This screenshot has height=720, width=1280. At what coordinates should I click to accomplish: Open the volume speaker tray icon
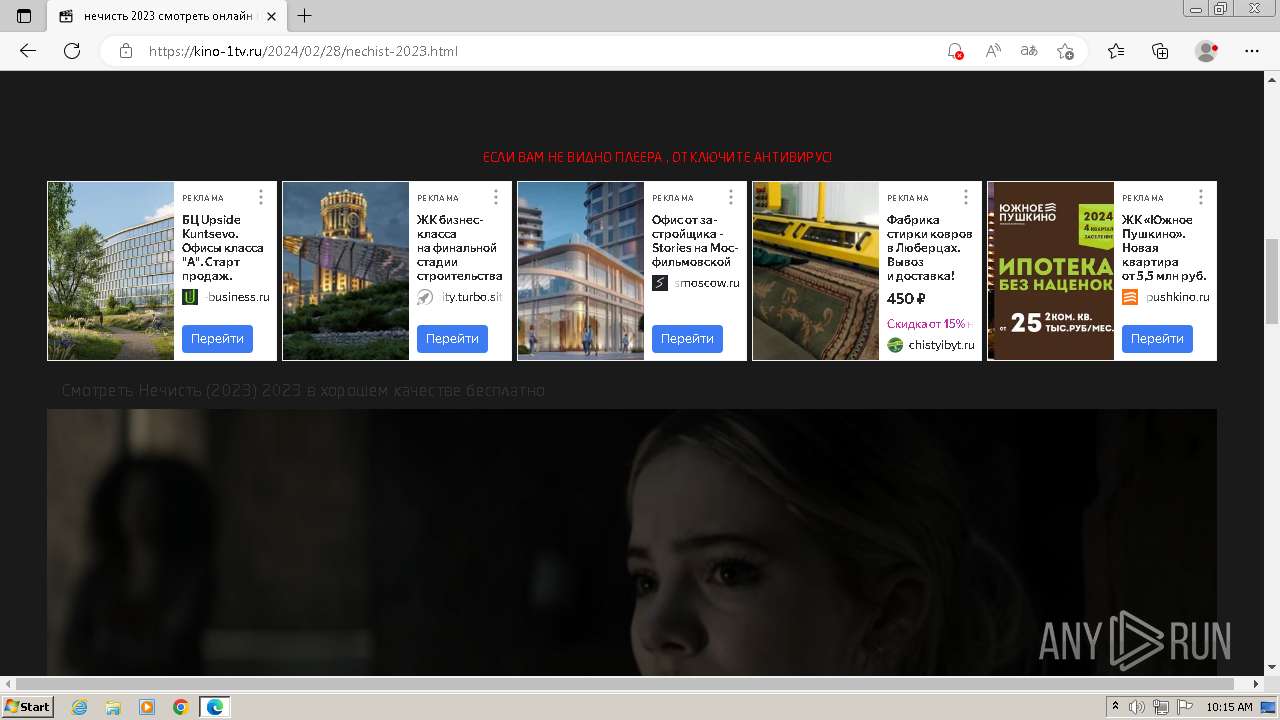pos(1137,707)
